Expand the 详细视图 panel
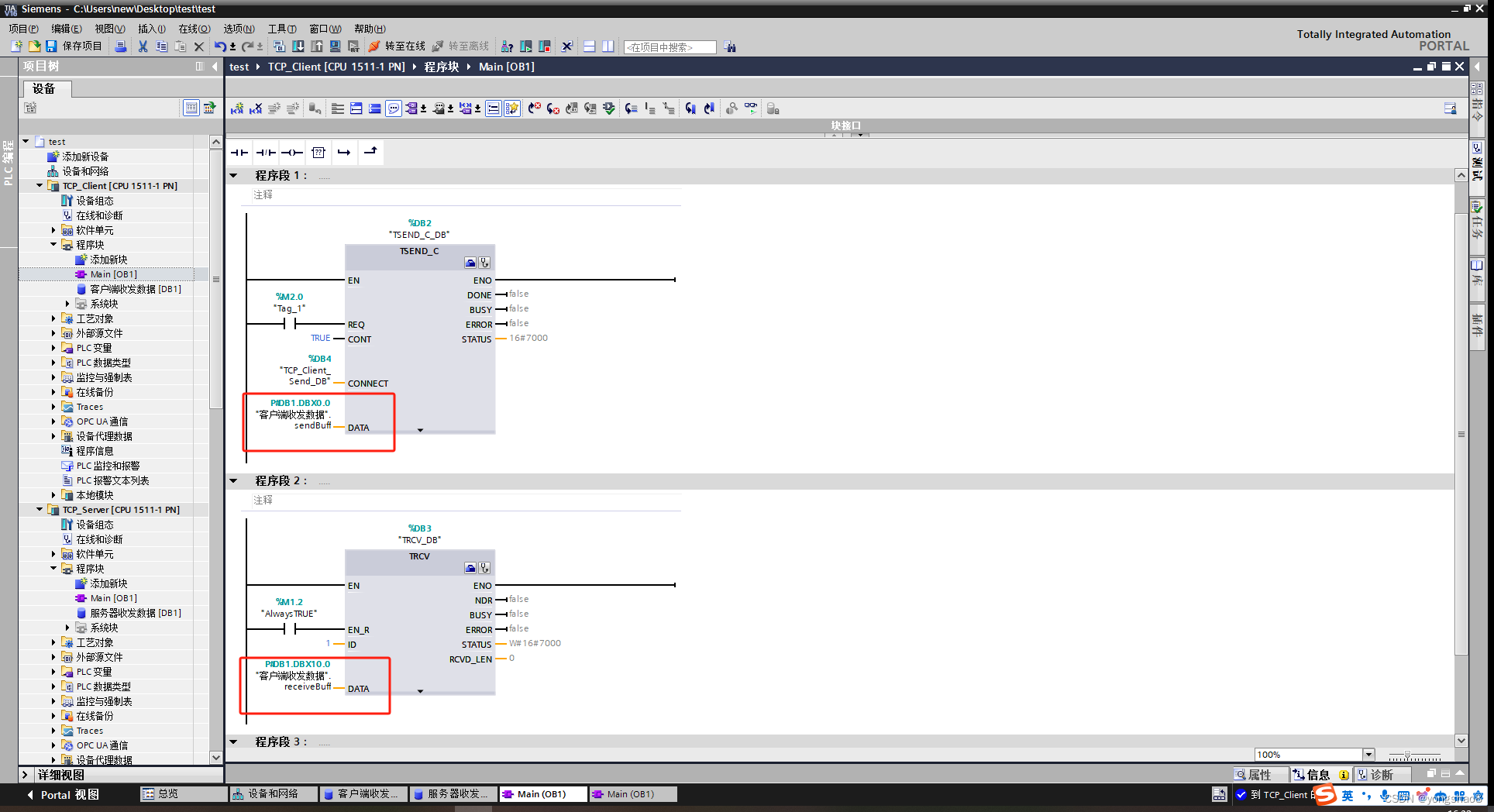The image size is (1494, 812). pyautogui.click(x=25, y=775)
